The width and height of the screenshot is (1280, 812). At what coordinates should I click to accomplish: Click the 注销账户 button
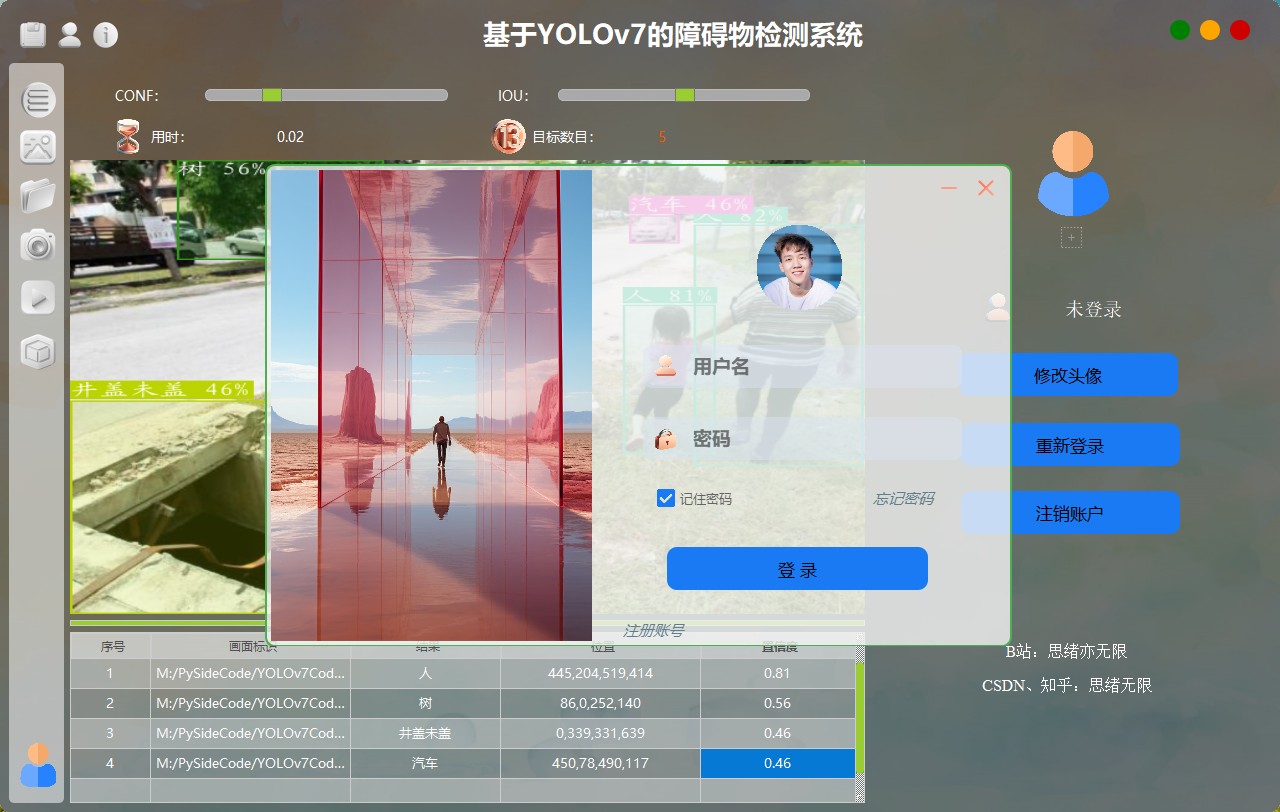pos(1070,514)
